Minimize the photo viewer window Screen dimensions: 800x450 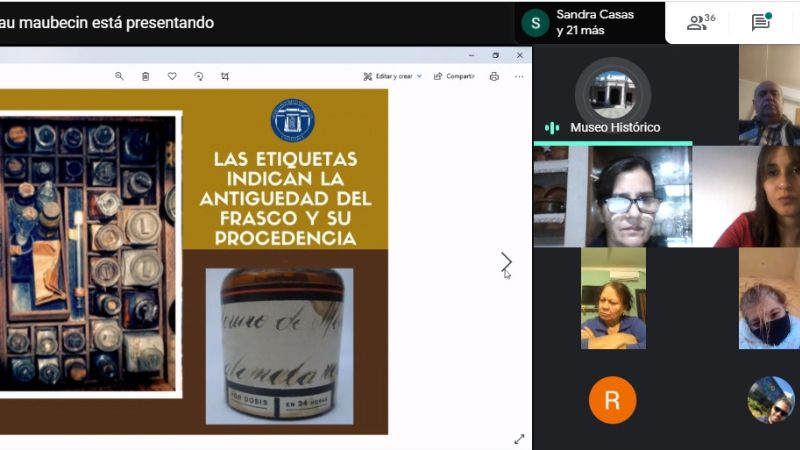tap(471, 55)
